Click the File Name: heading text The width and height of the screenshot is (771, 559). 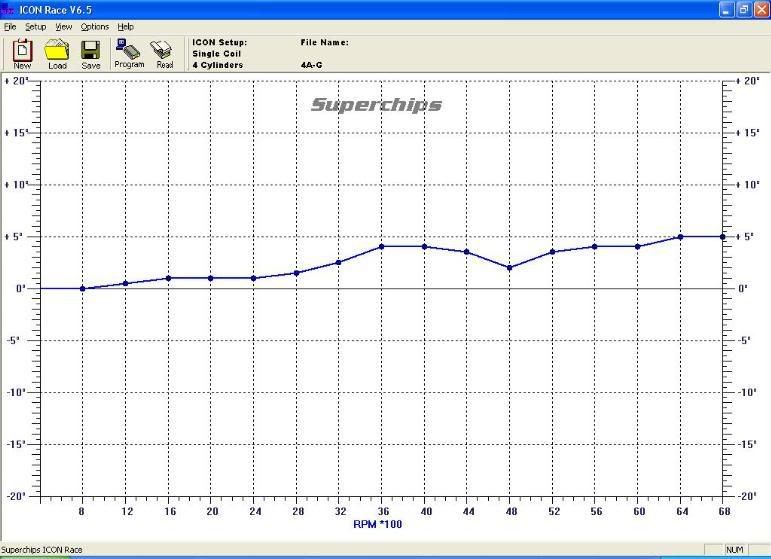coord(325,42)
